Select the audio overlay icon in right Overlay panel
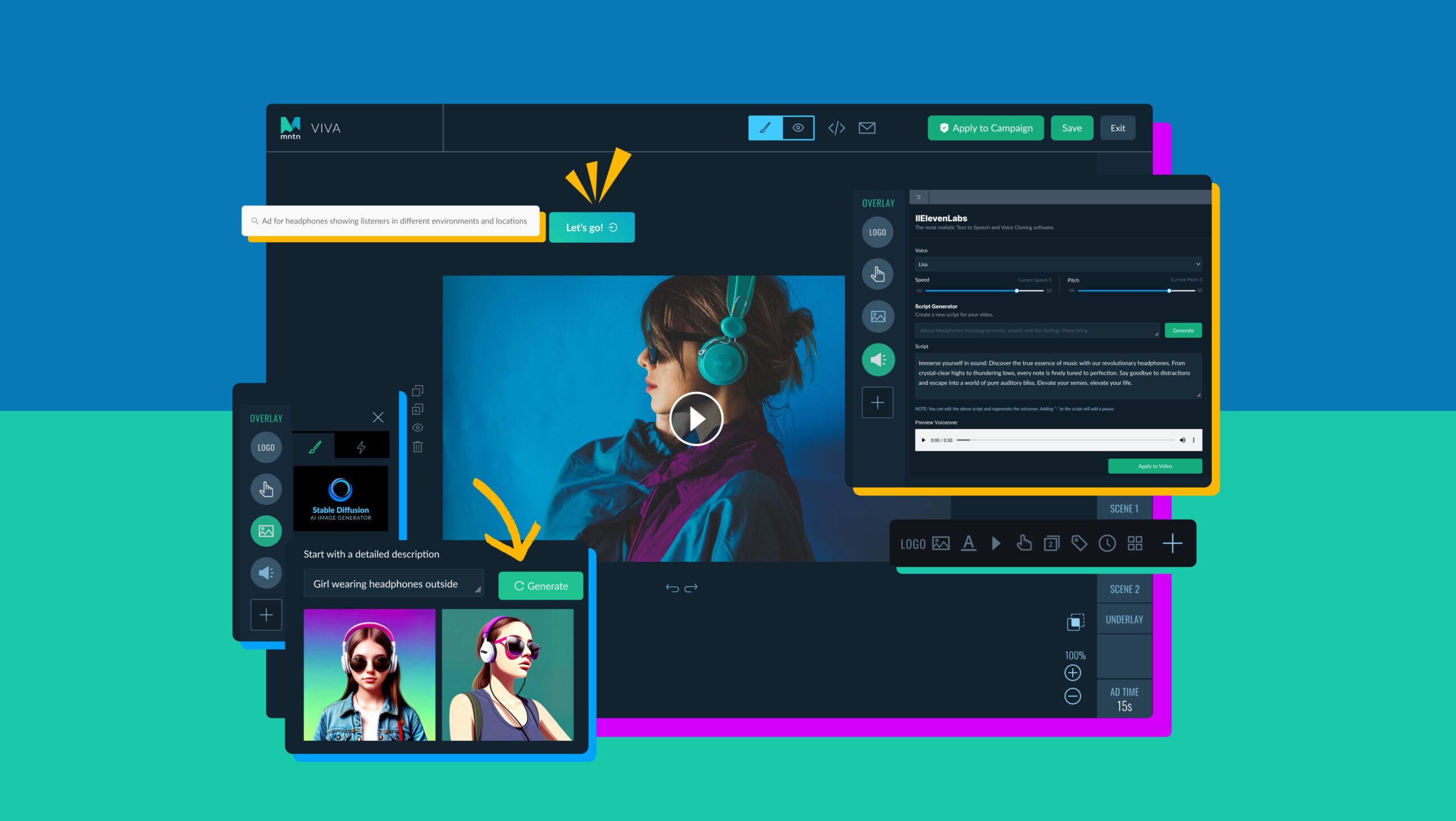Screen dimensions: 1456x821 [878, 359]
